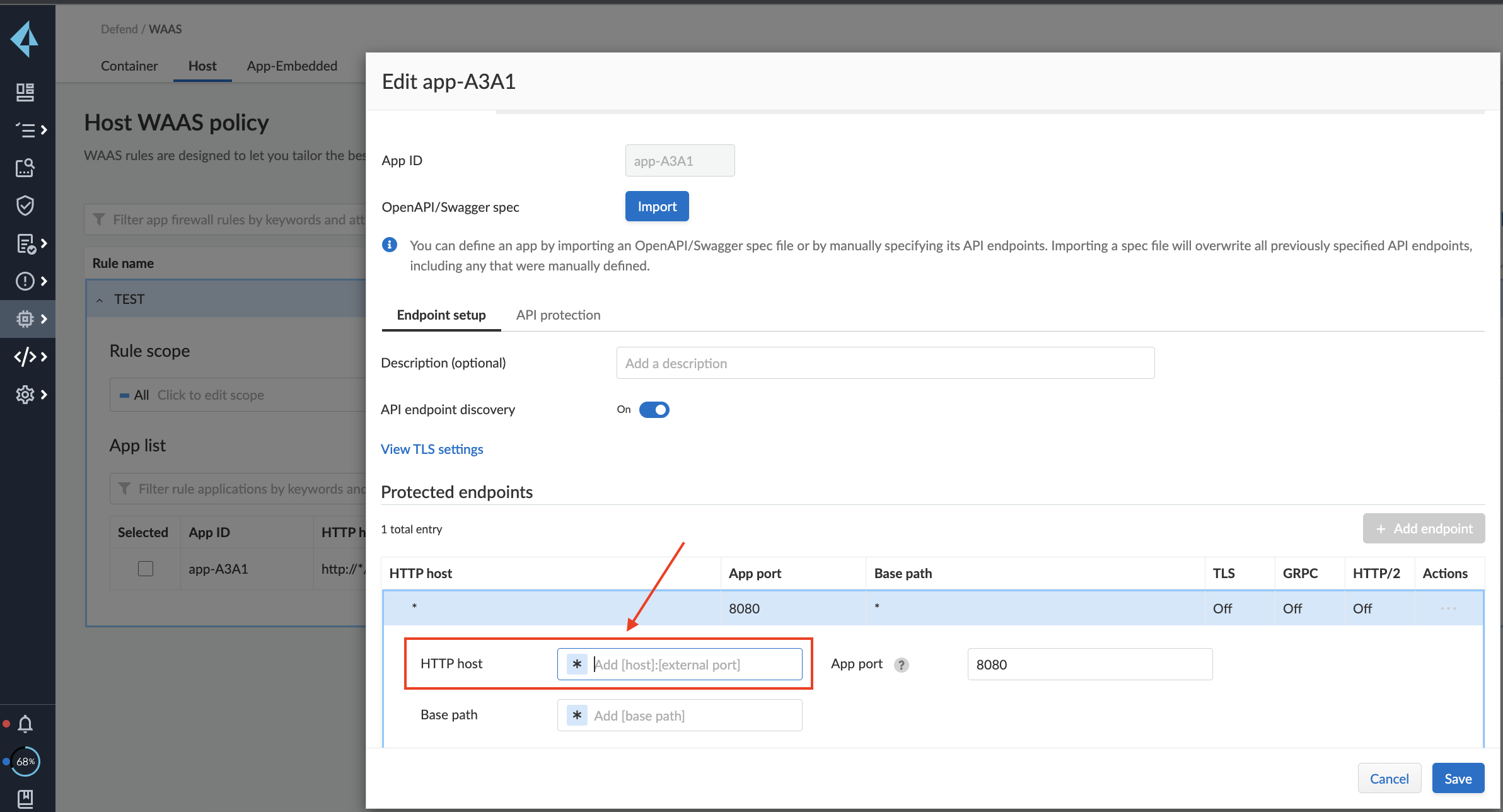This screenshot has width=1503, height=812.
Task: Click the Import spec button
Action: pos(656,207)
